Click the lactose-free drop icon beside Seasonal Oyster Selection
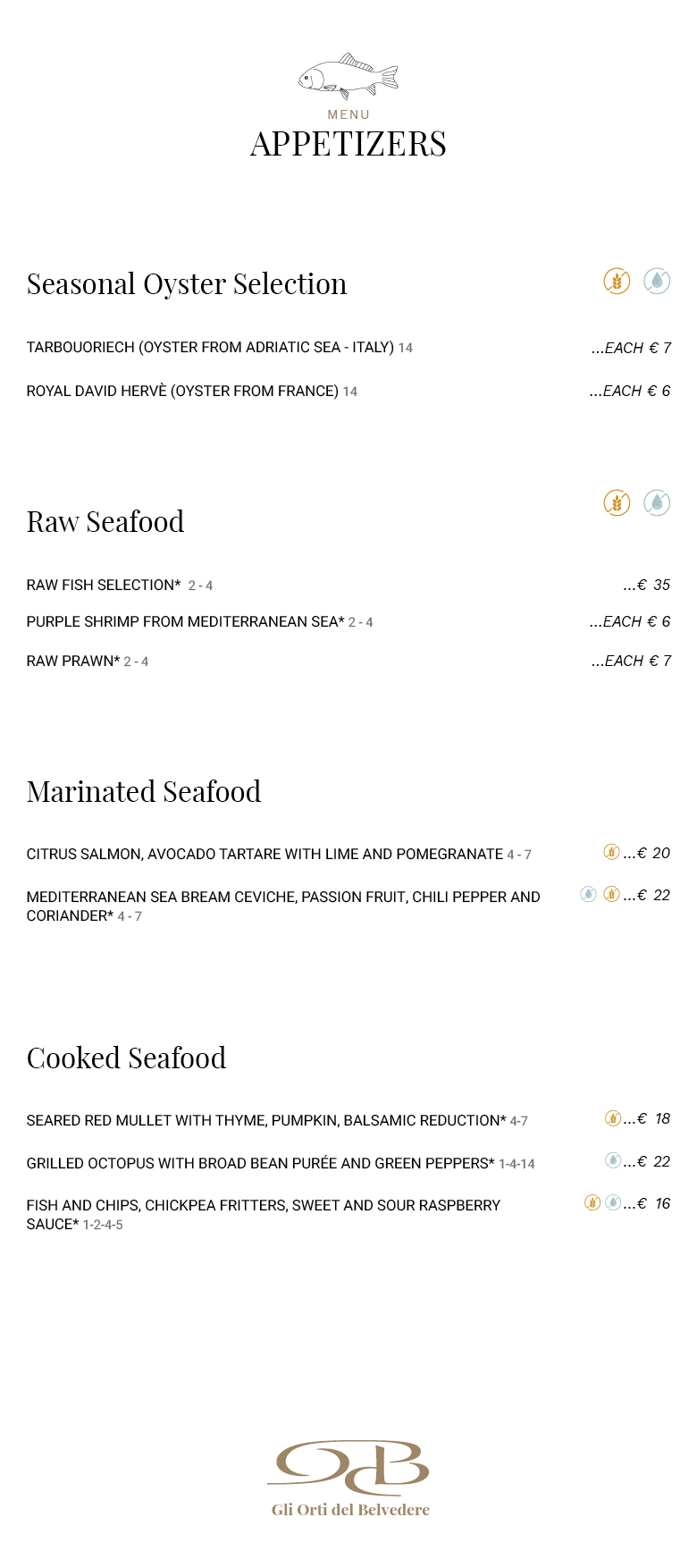This screenshot has width=697, height=1568. (657, 282)
